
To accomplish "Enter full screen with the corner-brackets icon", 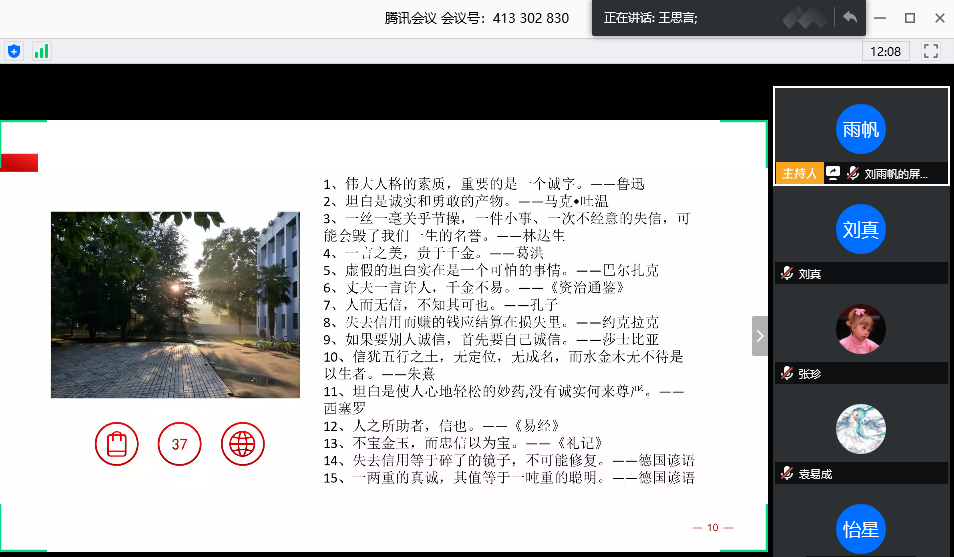I will 930,50.
